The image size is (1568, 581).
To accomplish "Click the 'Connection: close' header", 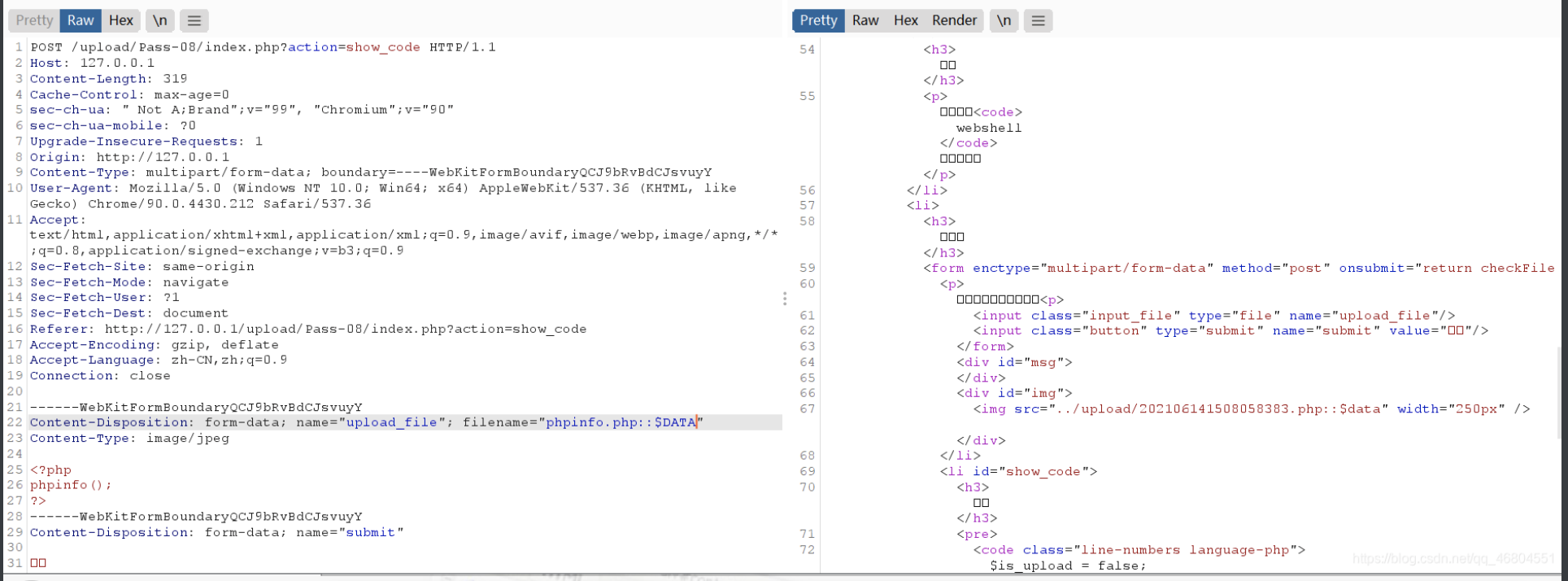I will pyautogui.click(x=100, y=376).
